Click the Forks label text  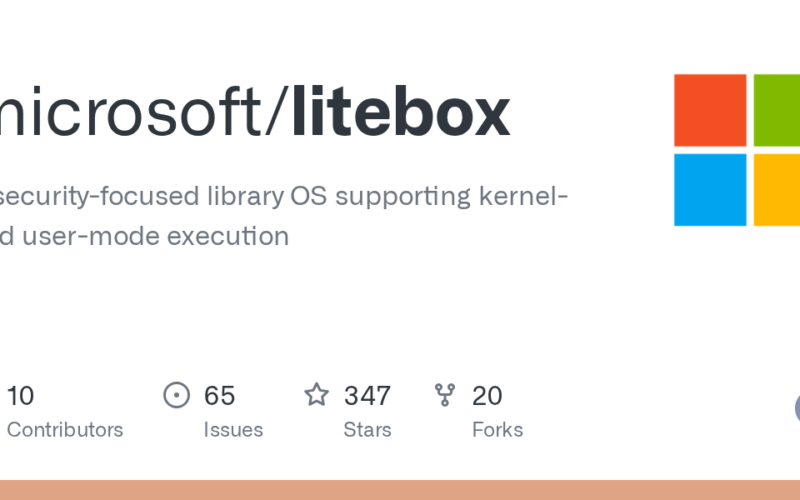(x=497, y=430)
